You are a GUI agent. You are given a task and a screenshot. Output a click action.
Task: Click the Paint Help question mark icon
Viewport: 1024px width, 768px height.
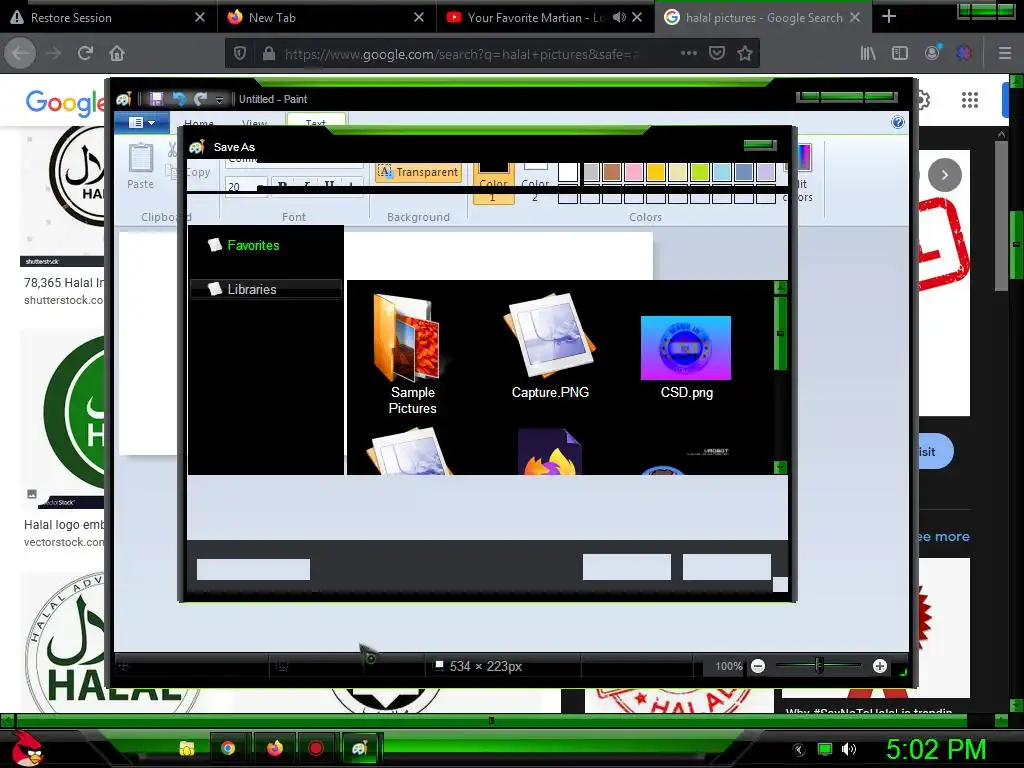pyautogui.click(x=898, y=122)
